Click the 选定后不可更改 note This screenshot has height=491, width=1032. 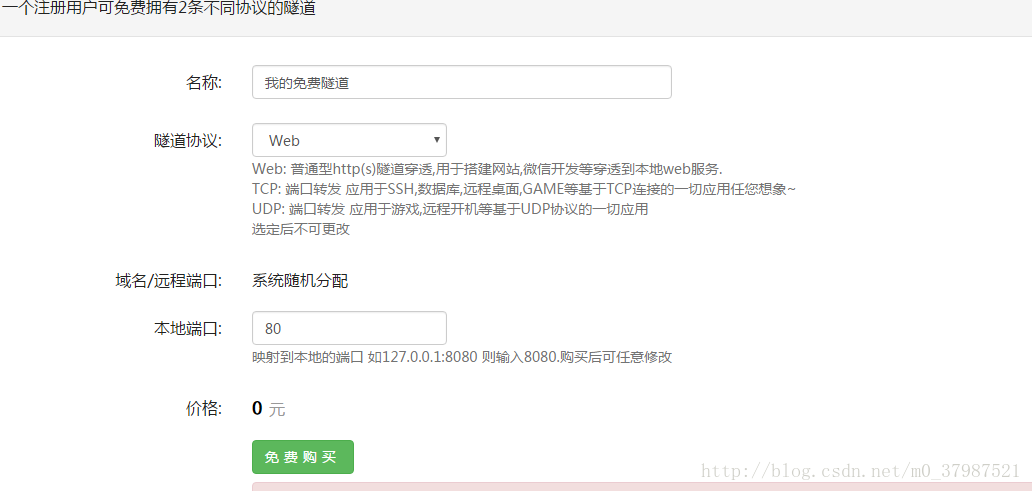[x=301, y=230]
